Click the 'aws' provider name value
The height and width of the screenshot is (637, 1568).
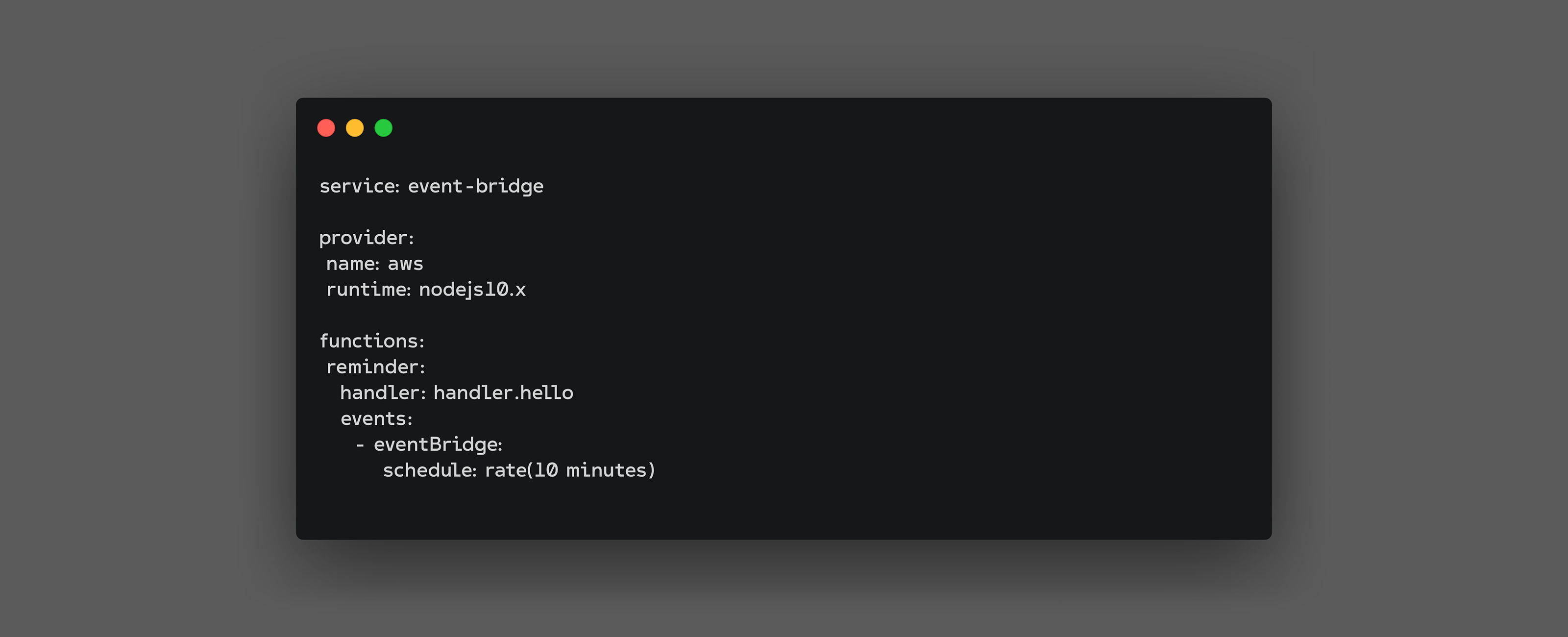(405, 264)
